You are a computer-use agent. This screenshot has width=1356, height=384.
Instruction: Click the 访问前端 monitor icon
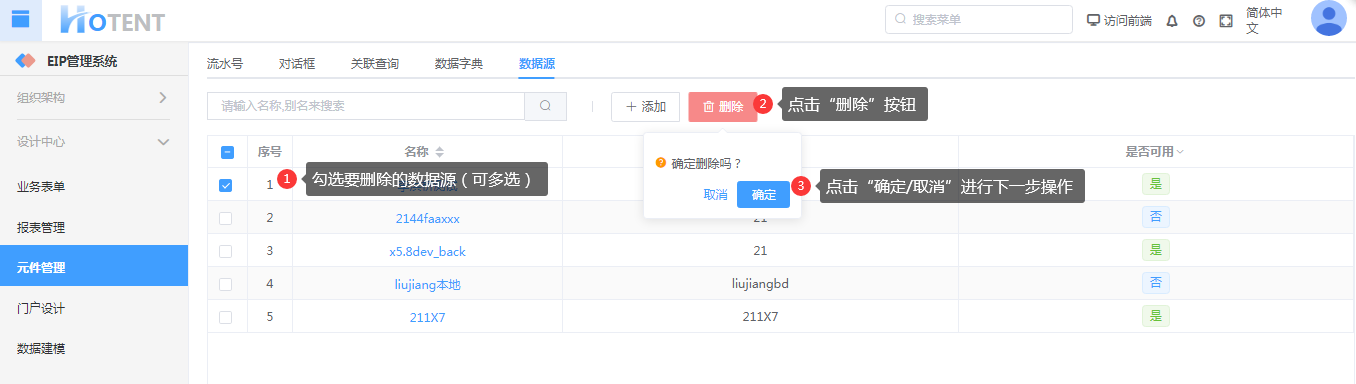pyautogui.click(x=1093, y=20)
